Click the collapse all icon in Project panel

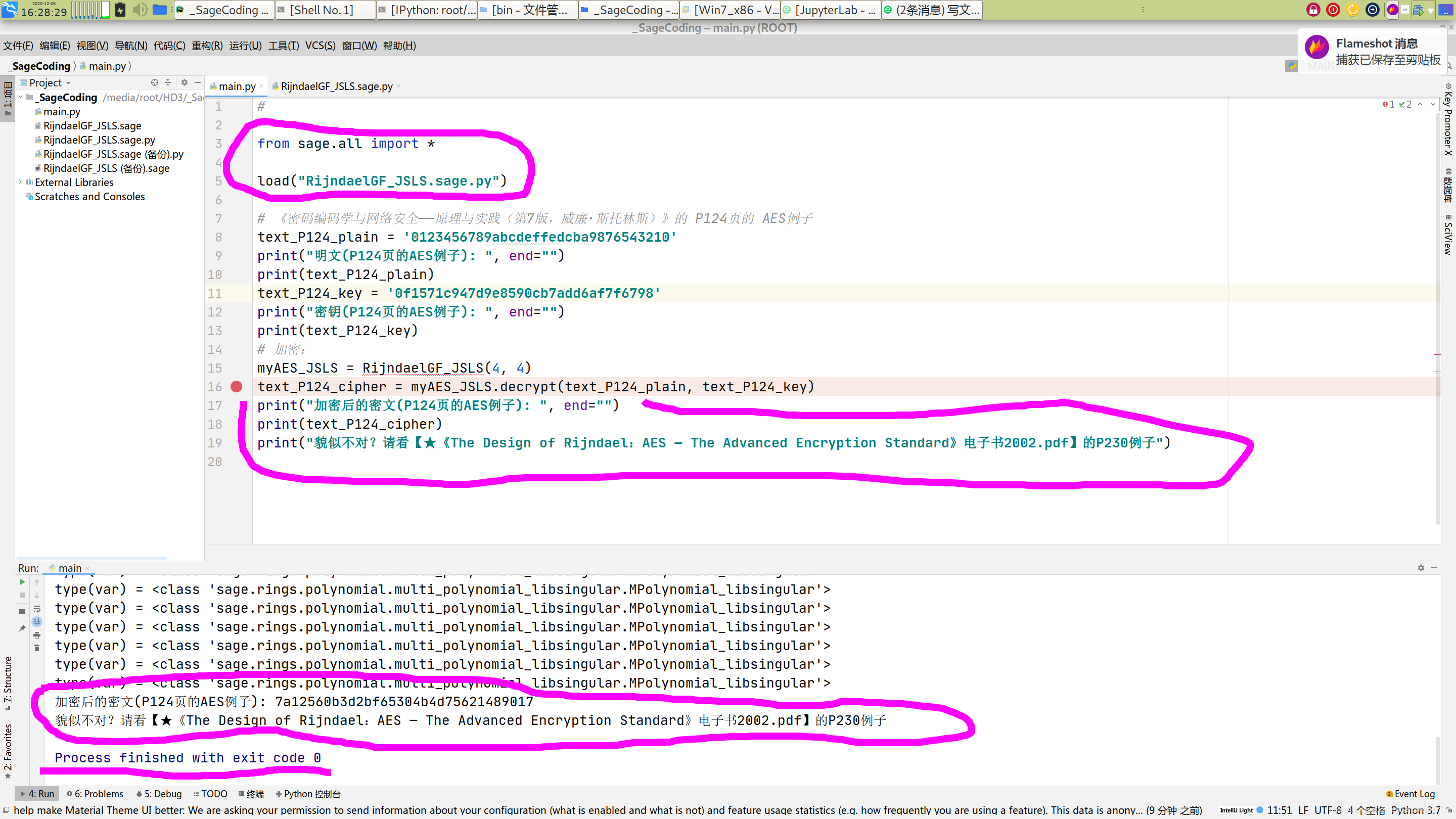pos(168,82)
